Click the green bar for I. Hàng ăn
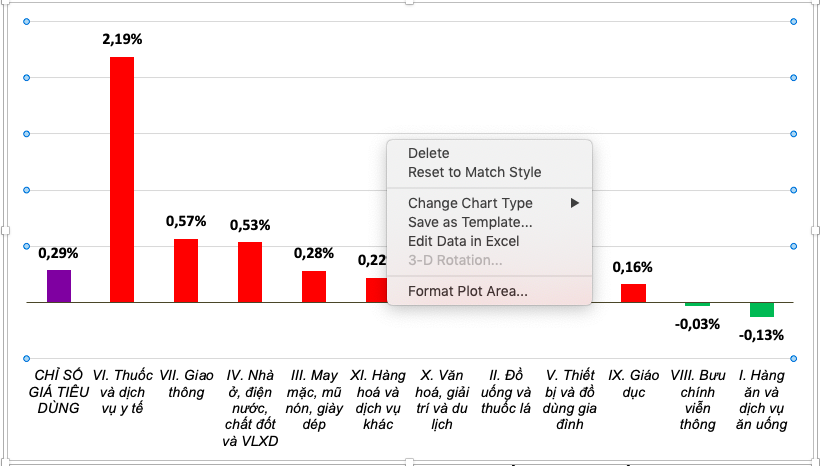 (x=762, y=309)
